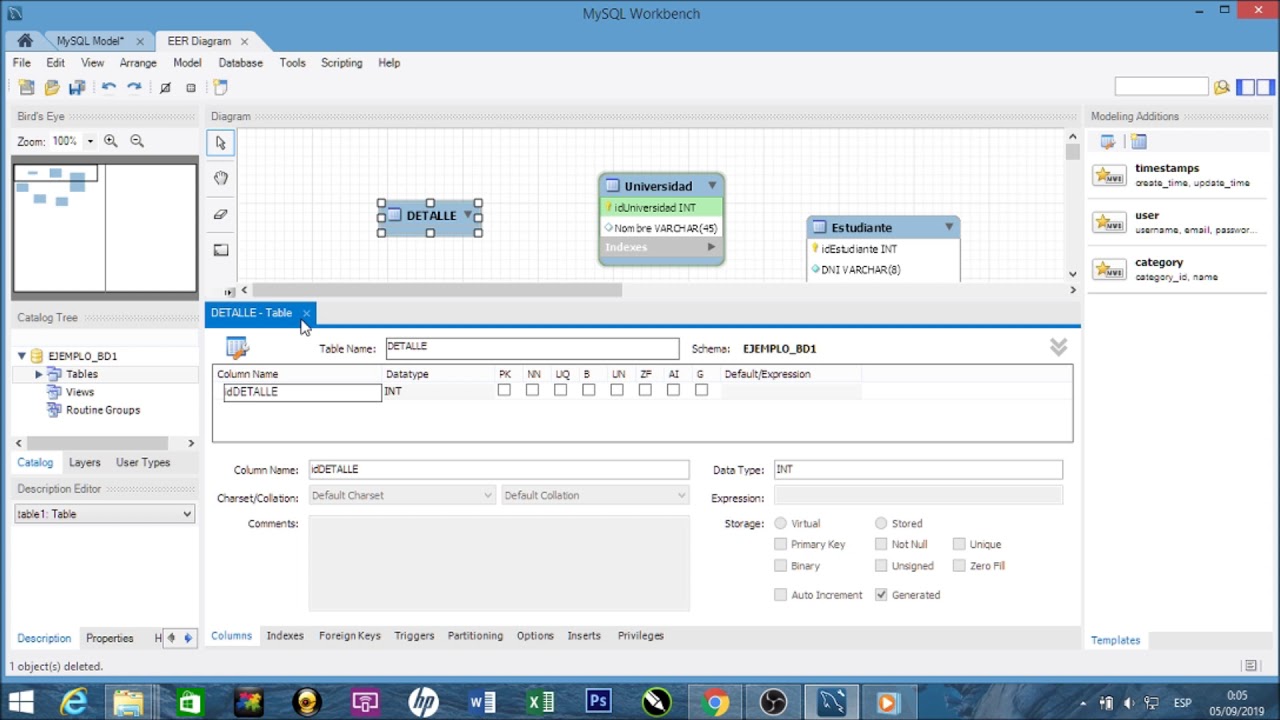Select the layer tool in diagram toolbar

coord(221,250)
